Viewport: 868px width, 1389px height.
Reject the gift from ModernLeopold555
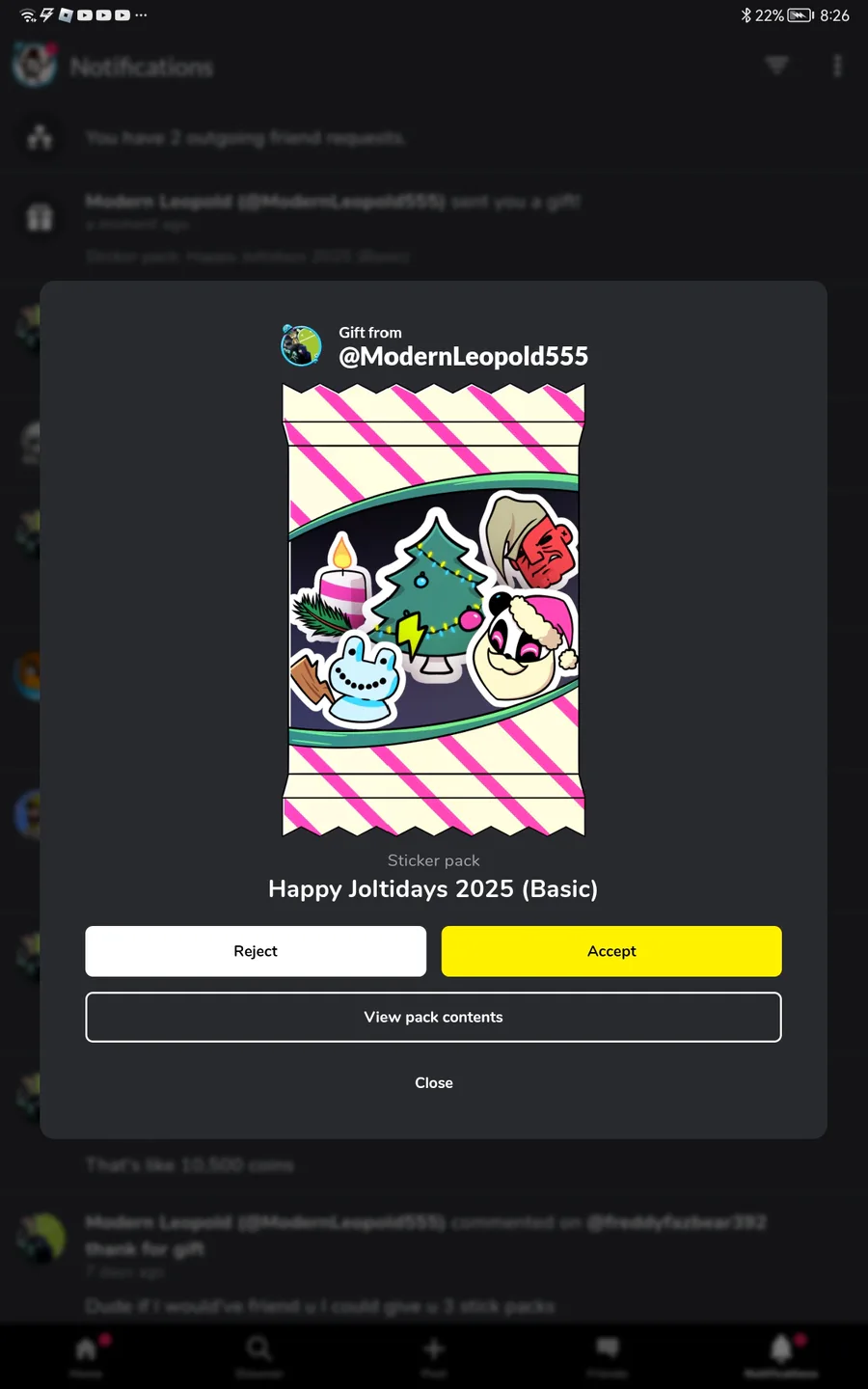click(256, 951)
